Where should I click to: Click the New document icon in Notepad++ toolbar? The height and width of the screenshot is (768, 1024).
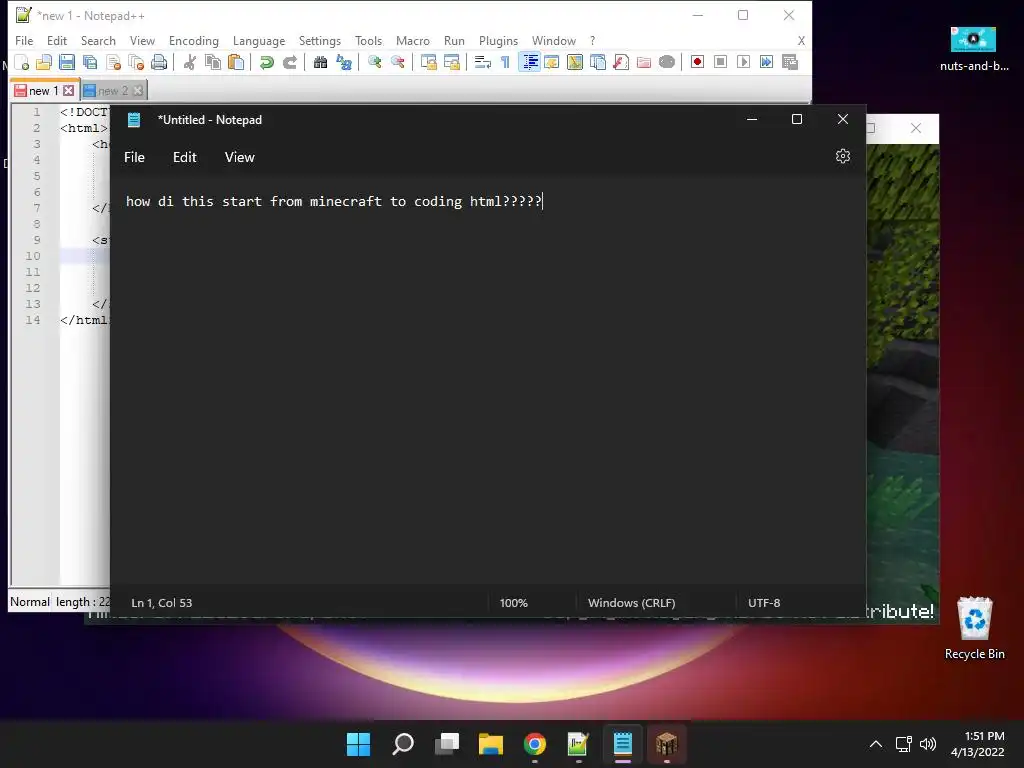(x=22, y=62)
